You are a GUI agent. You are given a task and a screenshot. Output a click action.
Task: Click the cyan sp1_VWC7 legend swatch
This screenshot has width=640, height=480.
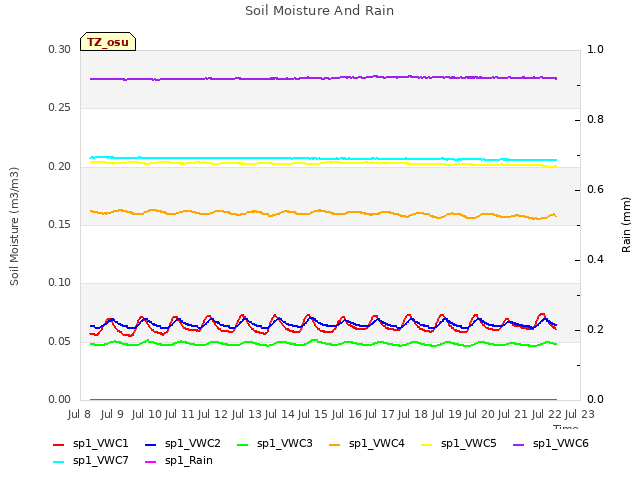coord(59,462)
